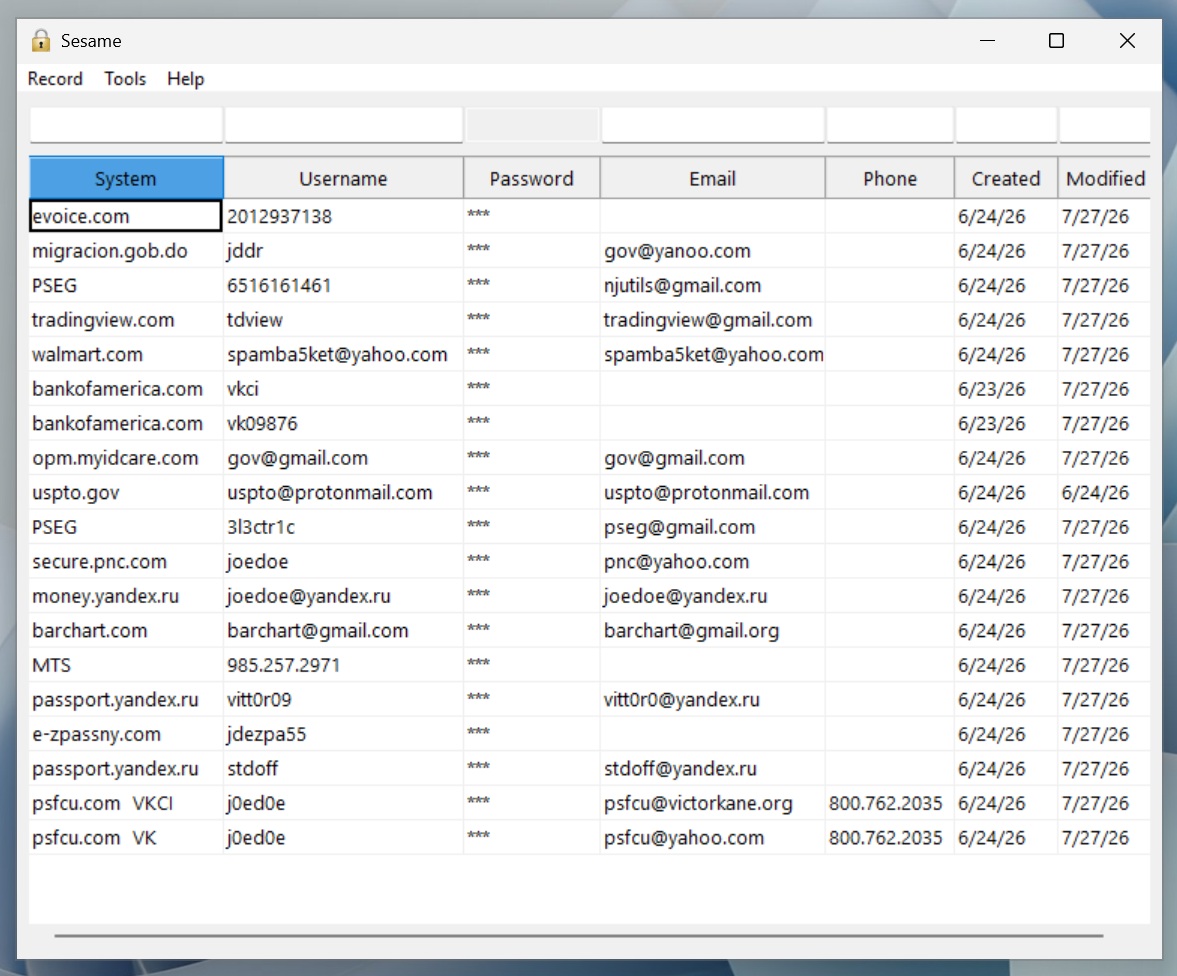Focus the Modified filter field

[x=1105, y=125]
